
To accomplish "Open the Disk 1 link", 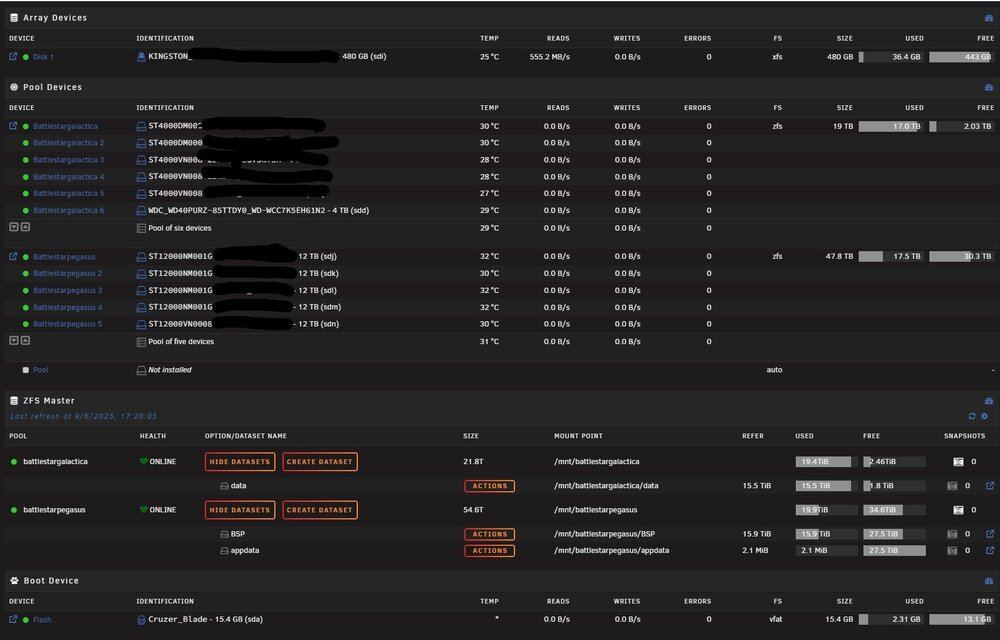I will (x=43, y=57).
